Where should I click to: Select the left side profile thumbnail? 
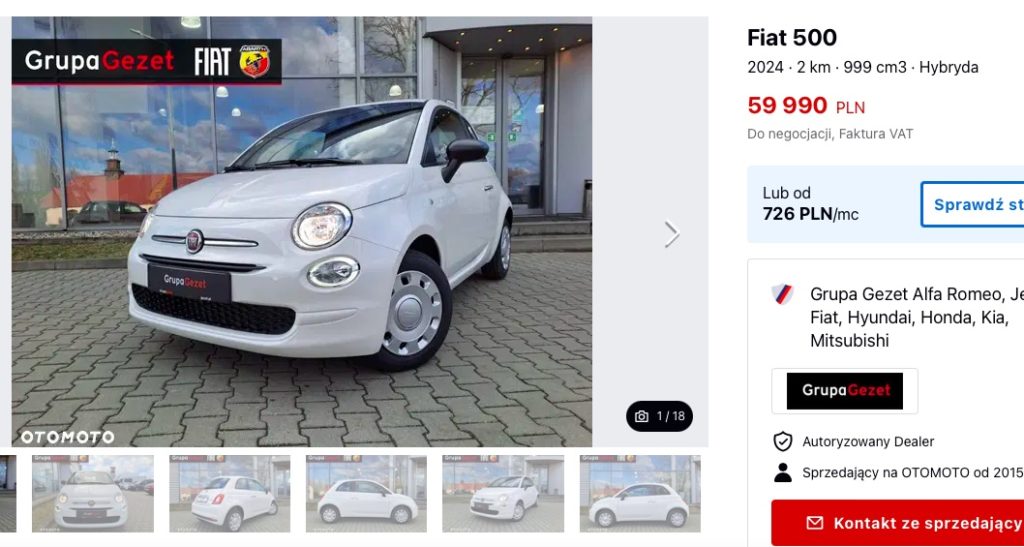point(366,493)
